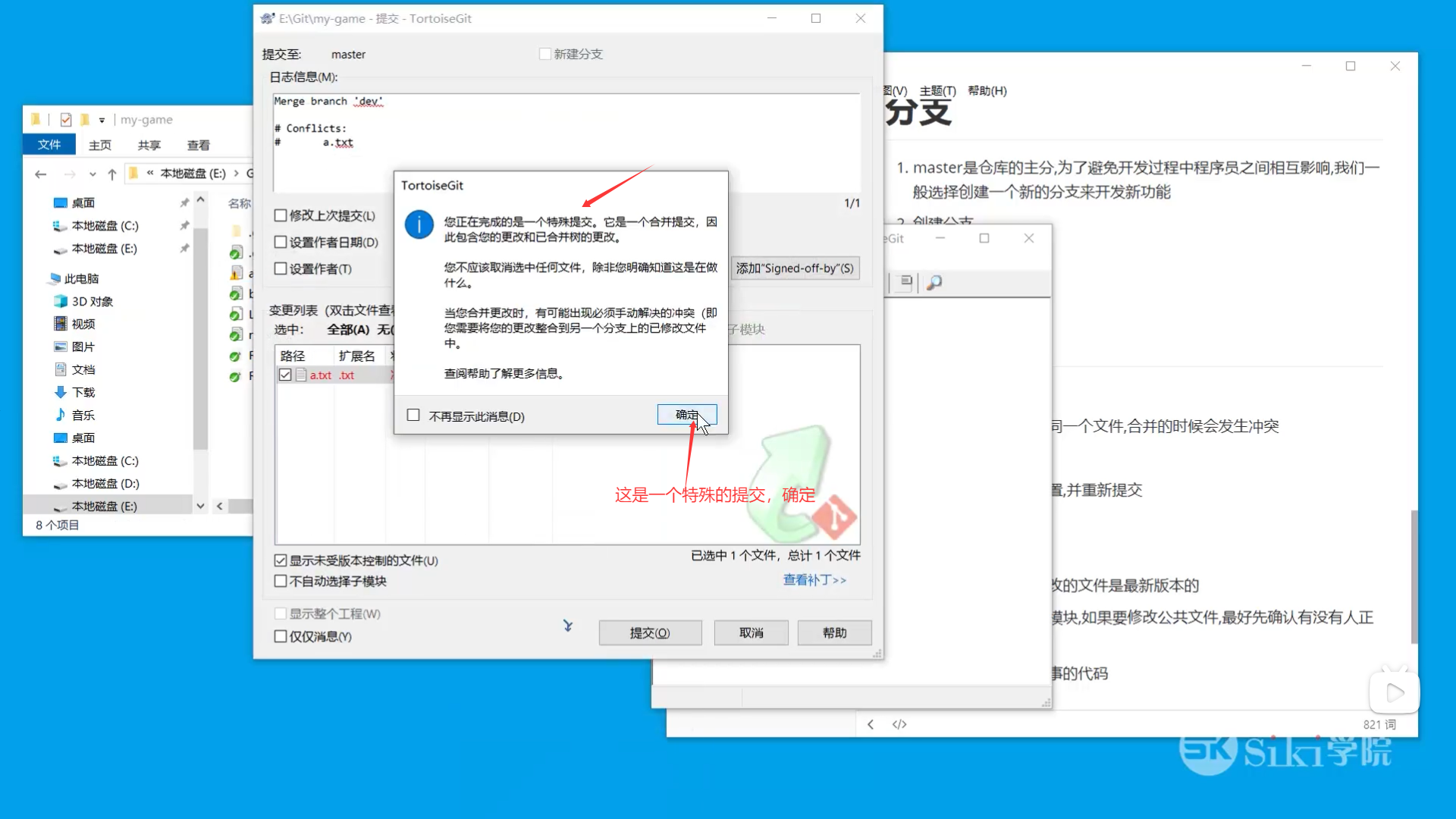
Task: Click the source code view icon in the editor
Action: [x=899, y=724]
